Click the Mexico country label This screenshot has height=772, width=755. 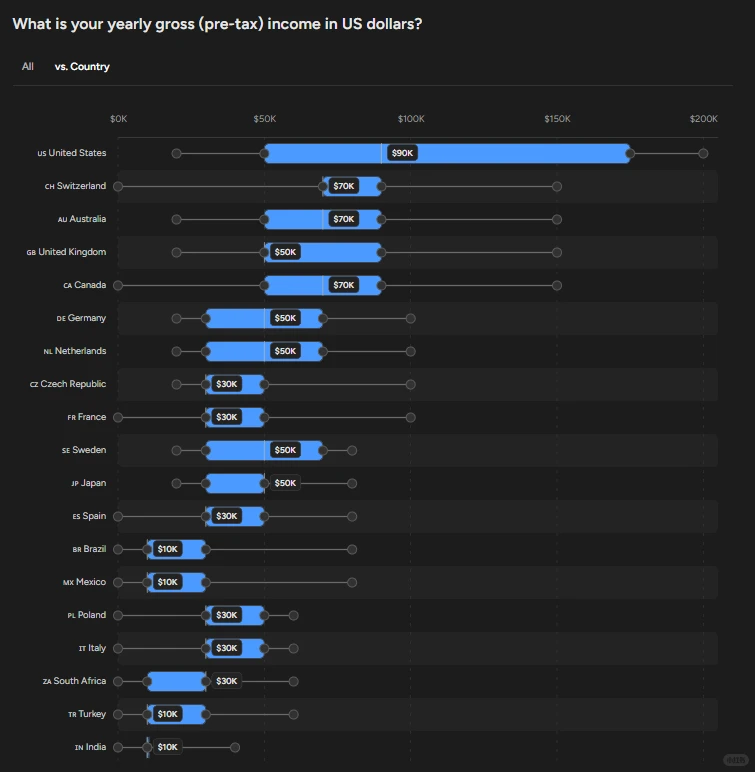tap(84, 582)
